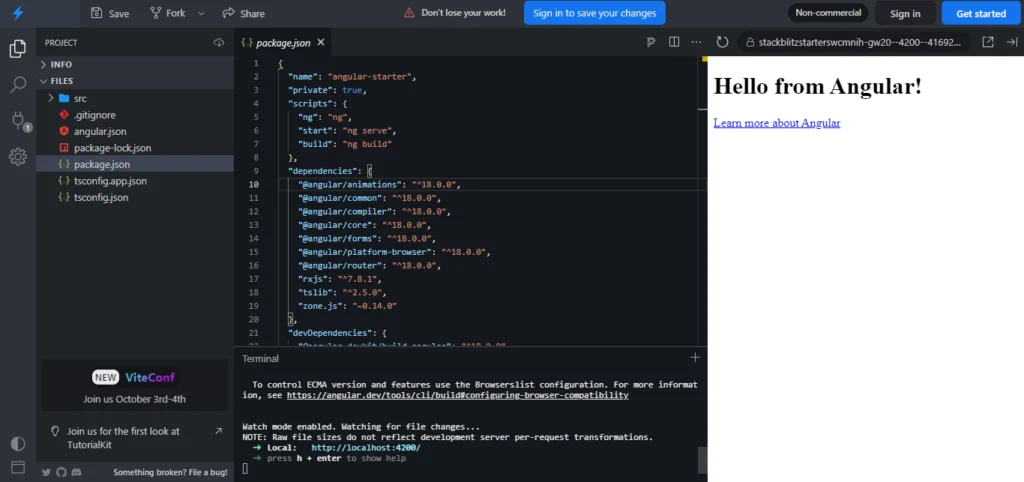The width and height of the screenshot is (1024, 482).
Task: Open package-lock.json file
Action: 135,148
